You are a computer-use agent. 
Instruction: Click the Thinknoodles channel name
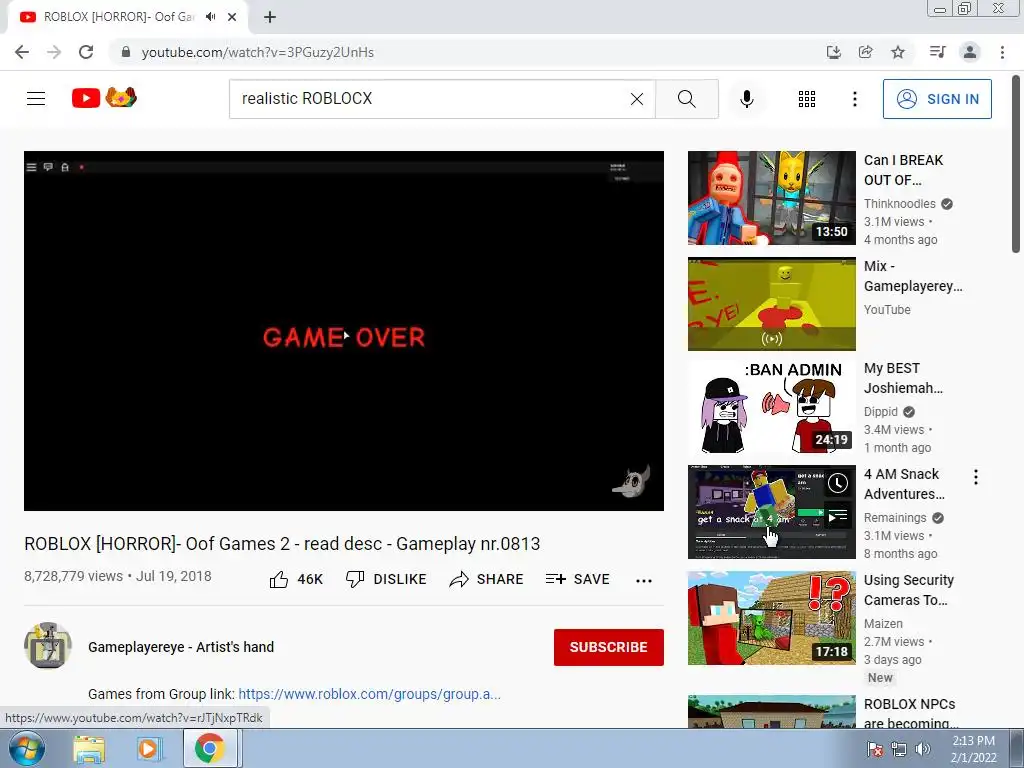tap(899, 204)
